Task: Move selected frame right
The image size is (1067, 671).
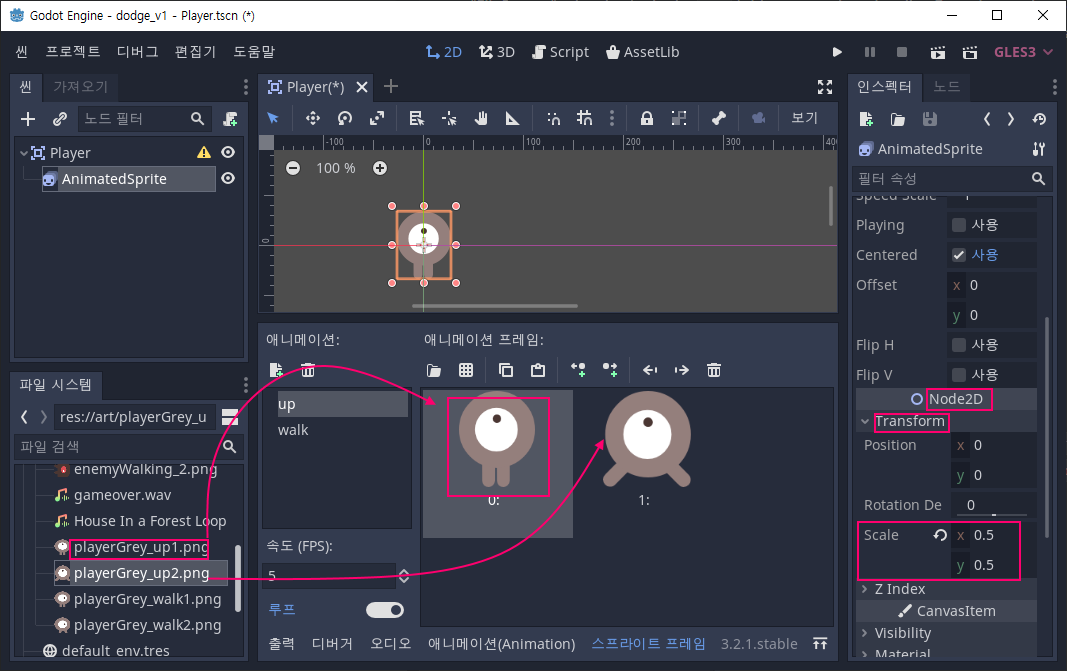Action: click(x=681, y=370)
